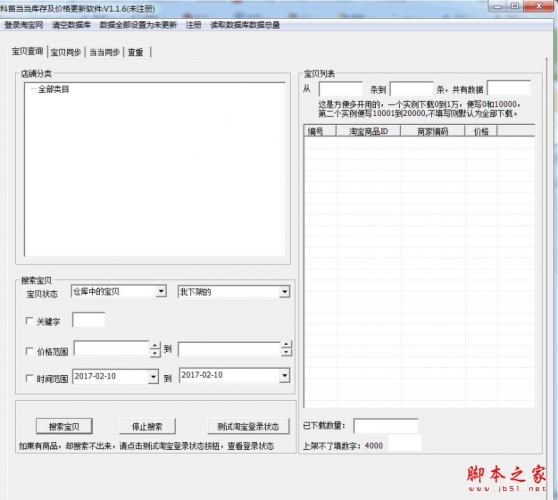Select the 全部类目 tree node

53,89
